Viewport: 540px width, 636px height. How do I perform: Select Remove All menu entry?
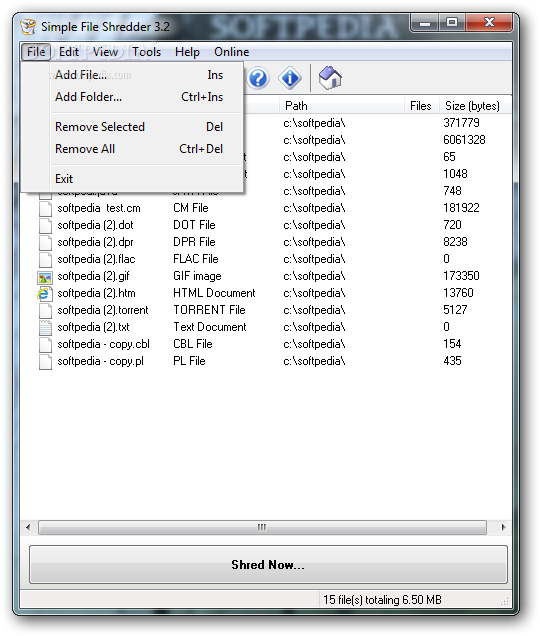pos(132,149)
